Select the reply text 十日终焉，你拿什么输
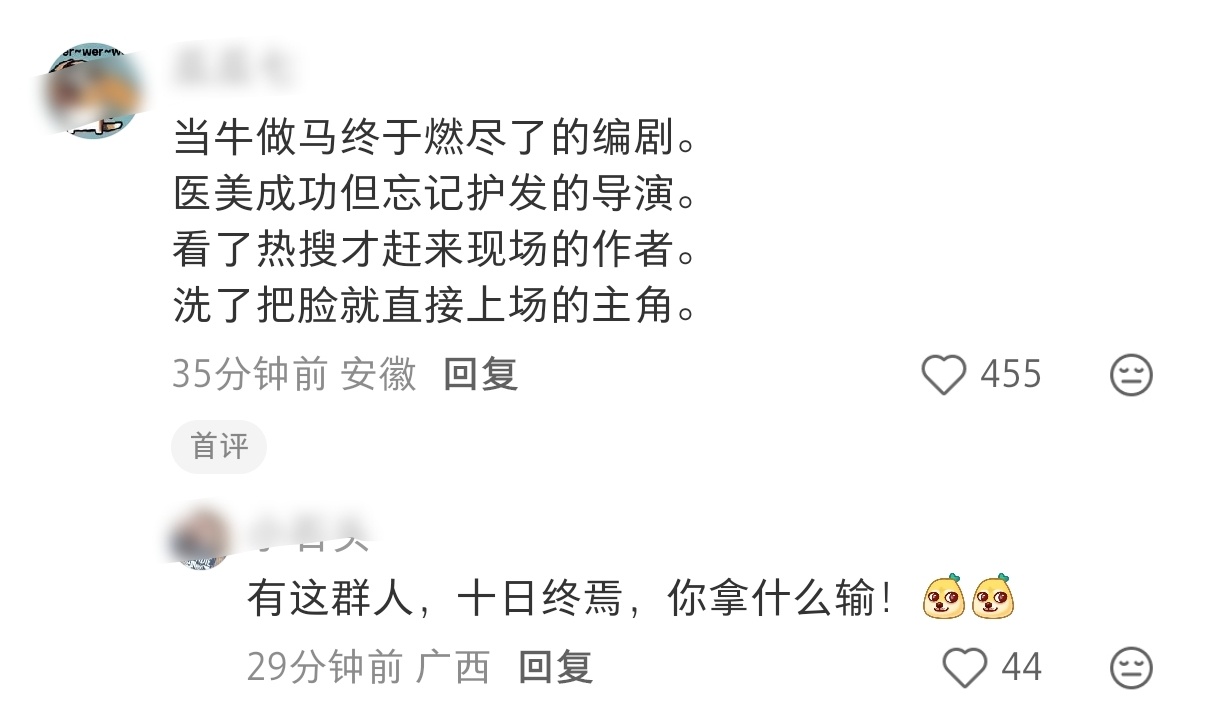This screenshot has width=1220, height=720. coord(675,602)
